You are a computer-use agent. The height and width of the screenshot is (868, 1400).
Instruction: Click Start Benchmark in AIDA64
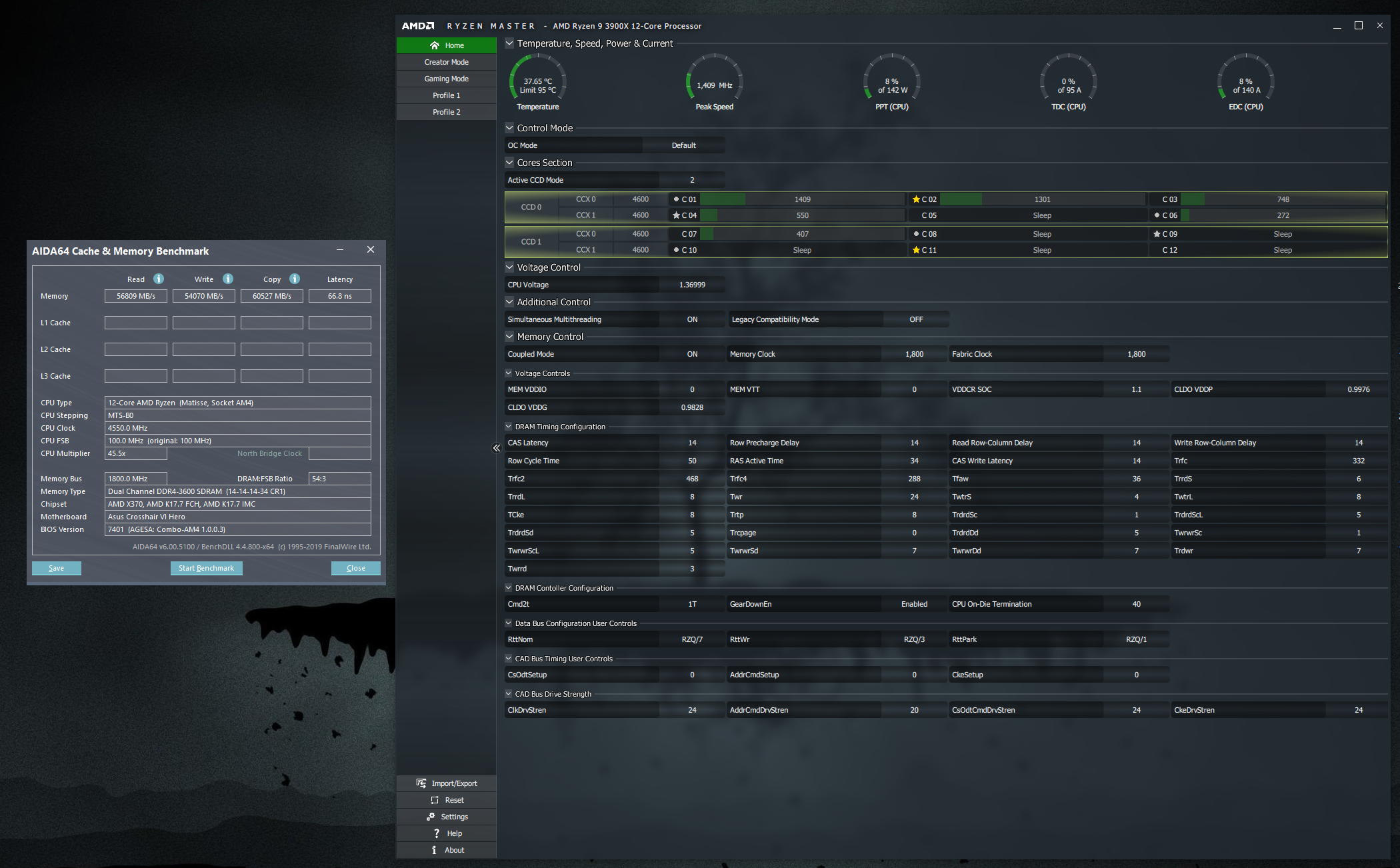(x=207, y=568)
